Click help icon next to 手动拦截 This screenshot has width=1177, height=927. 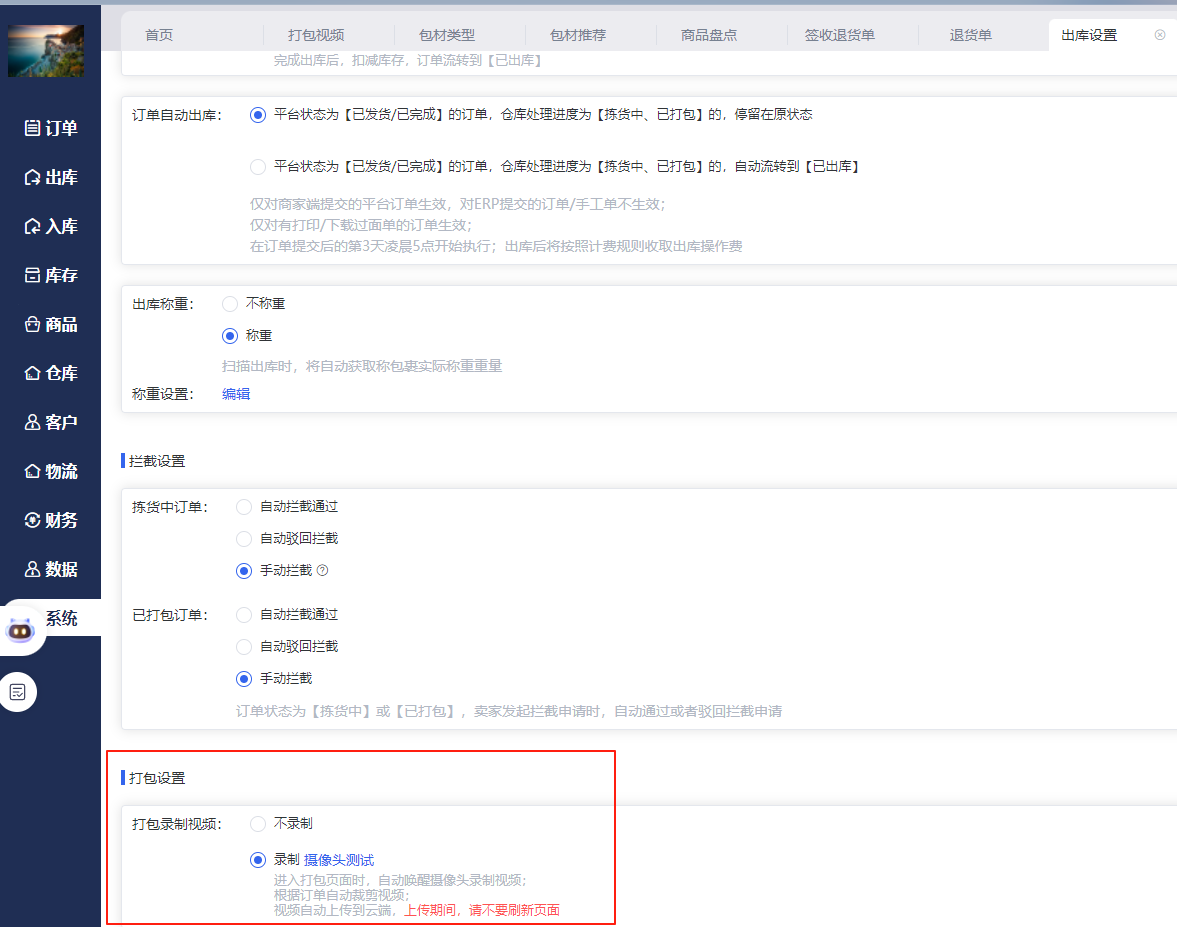[322, 571]
